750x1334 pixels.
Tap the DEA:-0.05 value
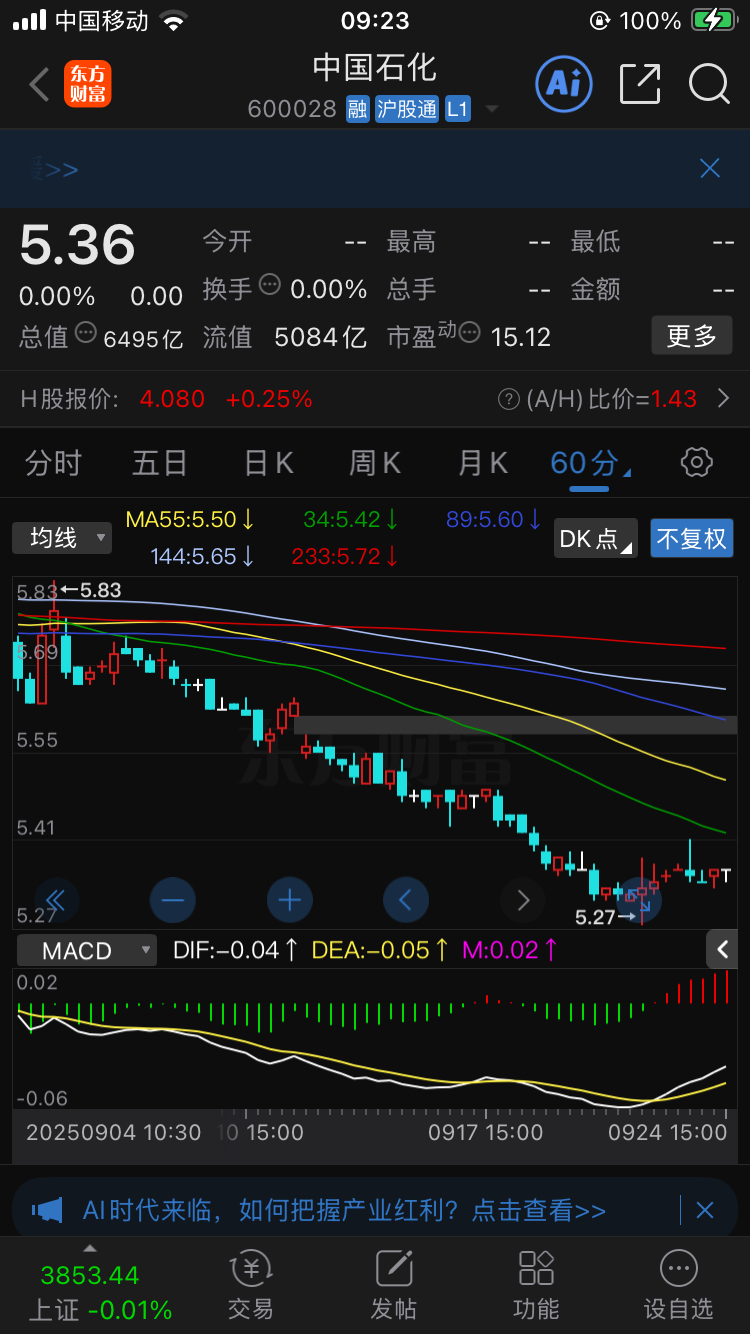pos(381,950)
